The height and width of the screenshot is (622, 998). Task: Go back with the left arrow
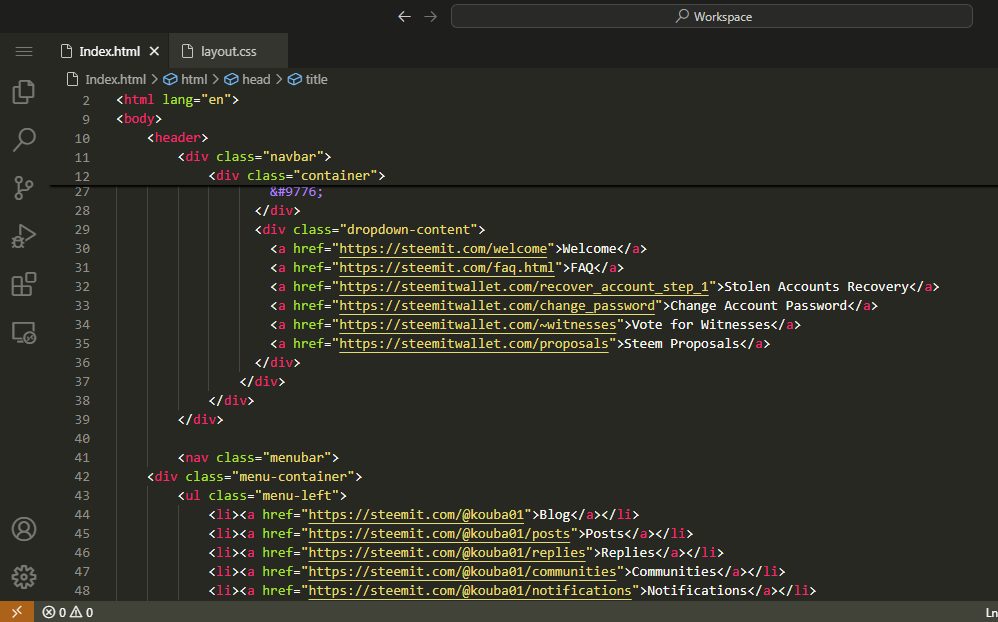[404, 16]
